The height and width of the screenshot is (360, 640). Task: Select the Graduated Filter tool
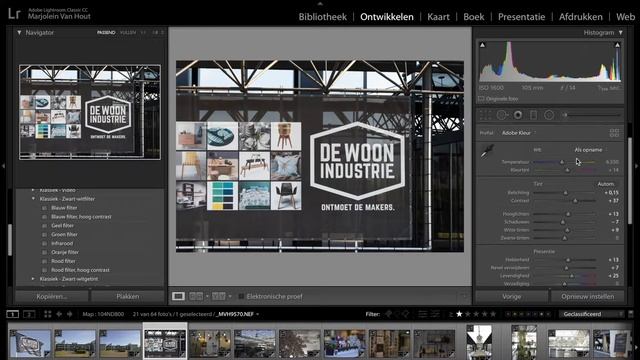pyautogui.click(x=533, y=115)
